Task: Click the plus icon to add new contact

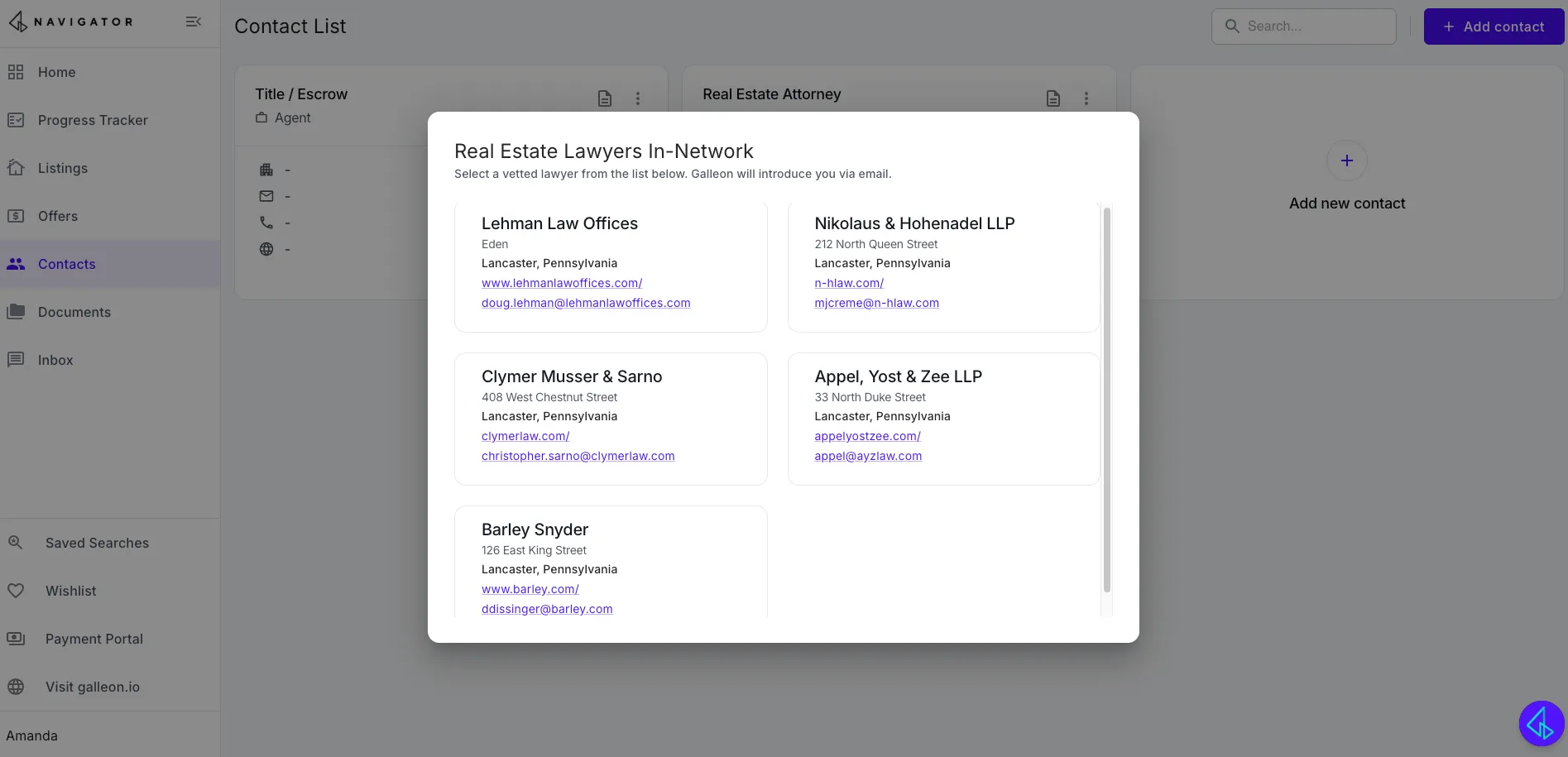Action: (1346, 161)
